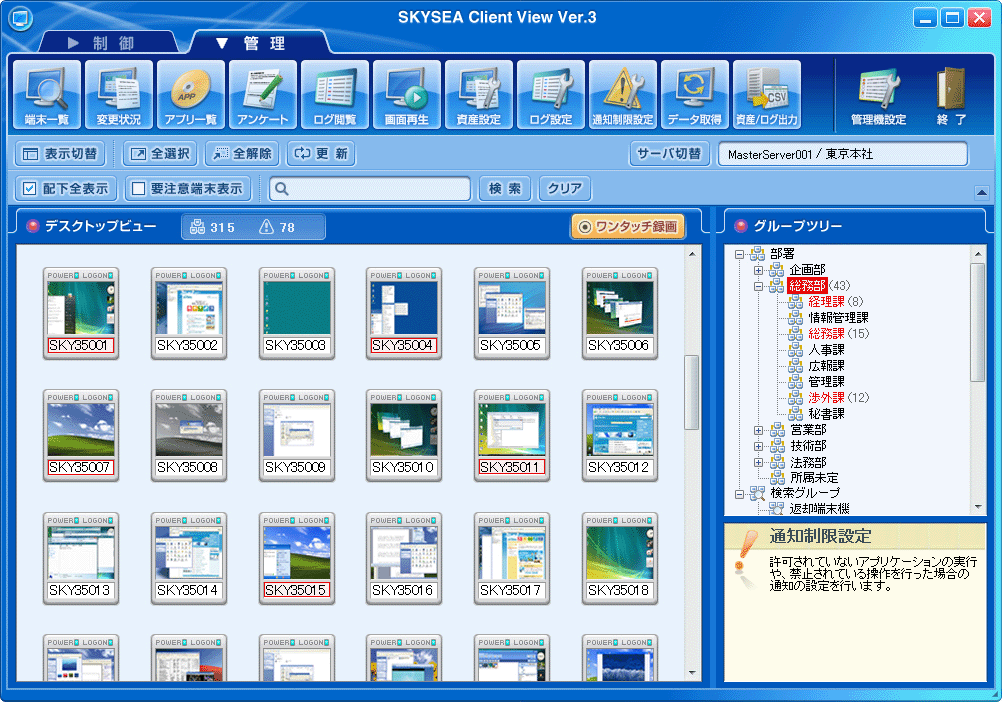Click the クリア clear button
The width and height of the screenshot is (1002, 702).
click(x=565, y=188)
